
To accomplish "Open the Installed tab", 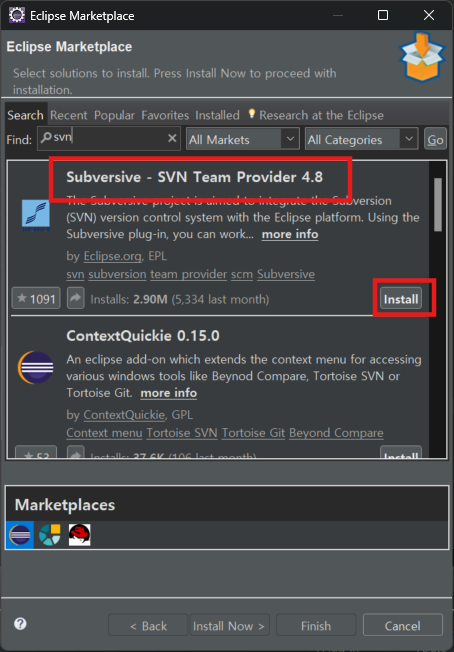I will pos(217,115).
